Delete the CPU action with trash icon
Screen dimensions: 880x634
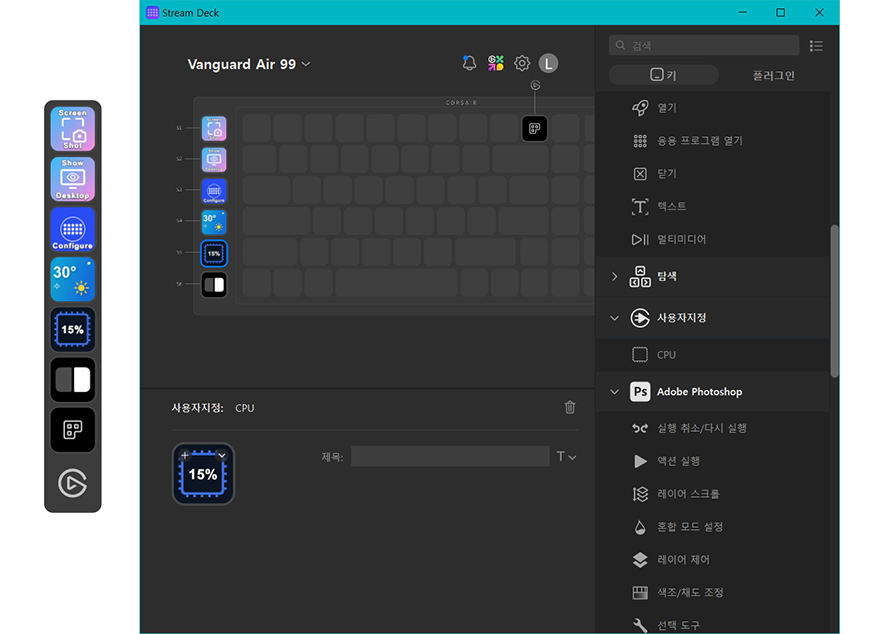point(570,407)
